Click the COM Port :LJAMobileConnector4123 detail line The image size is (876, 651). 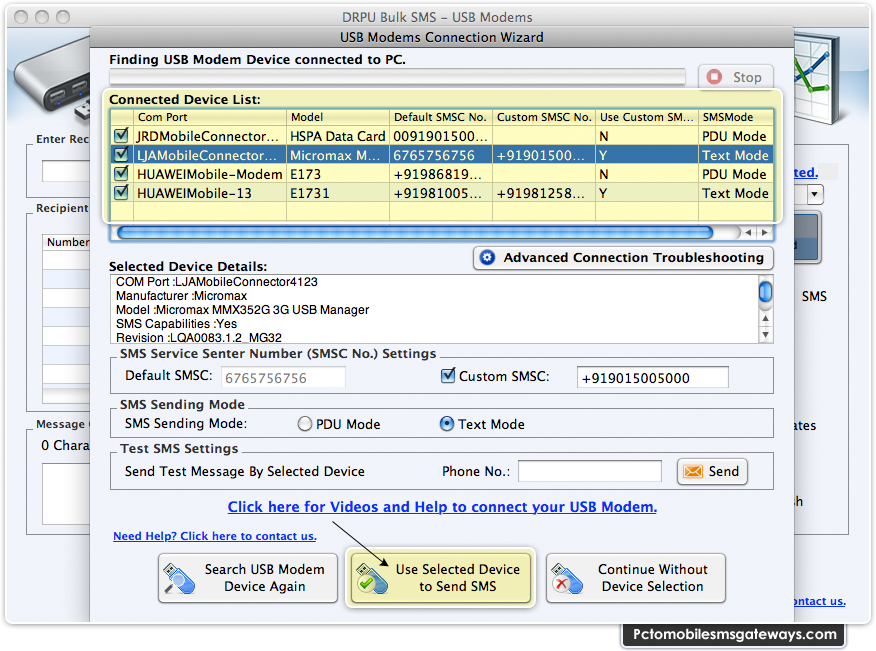click(217, 282)
